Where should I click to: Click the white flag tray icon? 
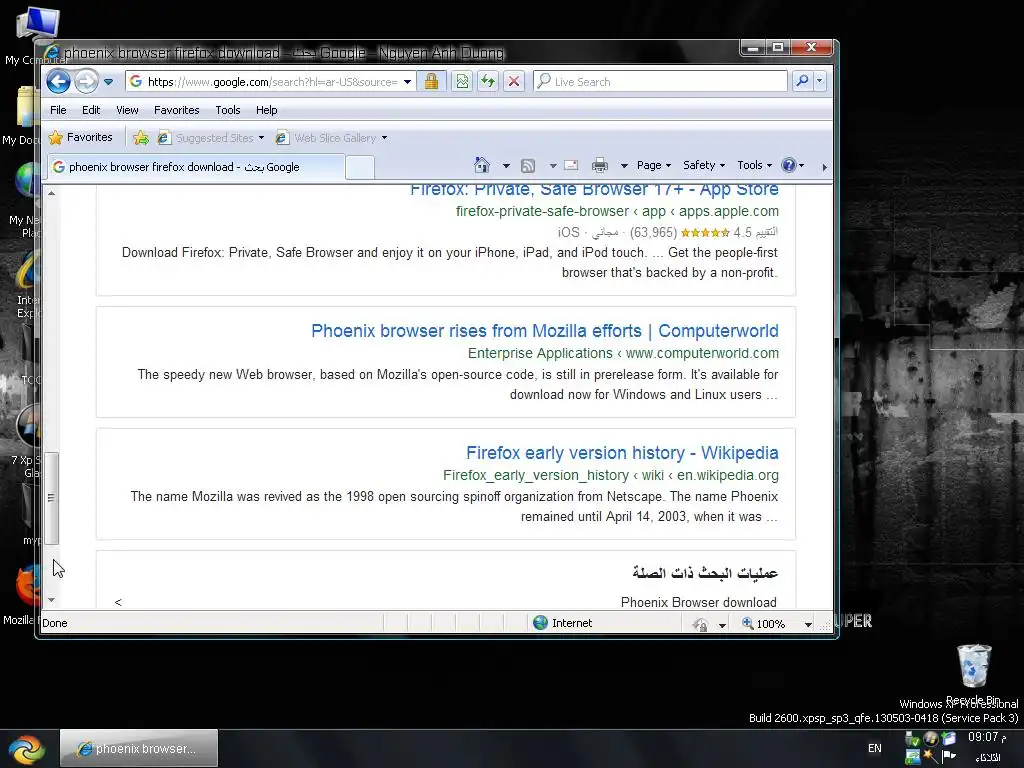[x=948, y=756]
